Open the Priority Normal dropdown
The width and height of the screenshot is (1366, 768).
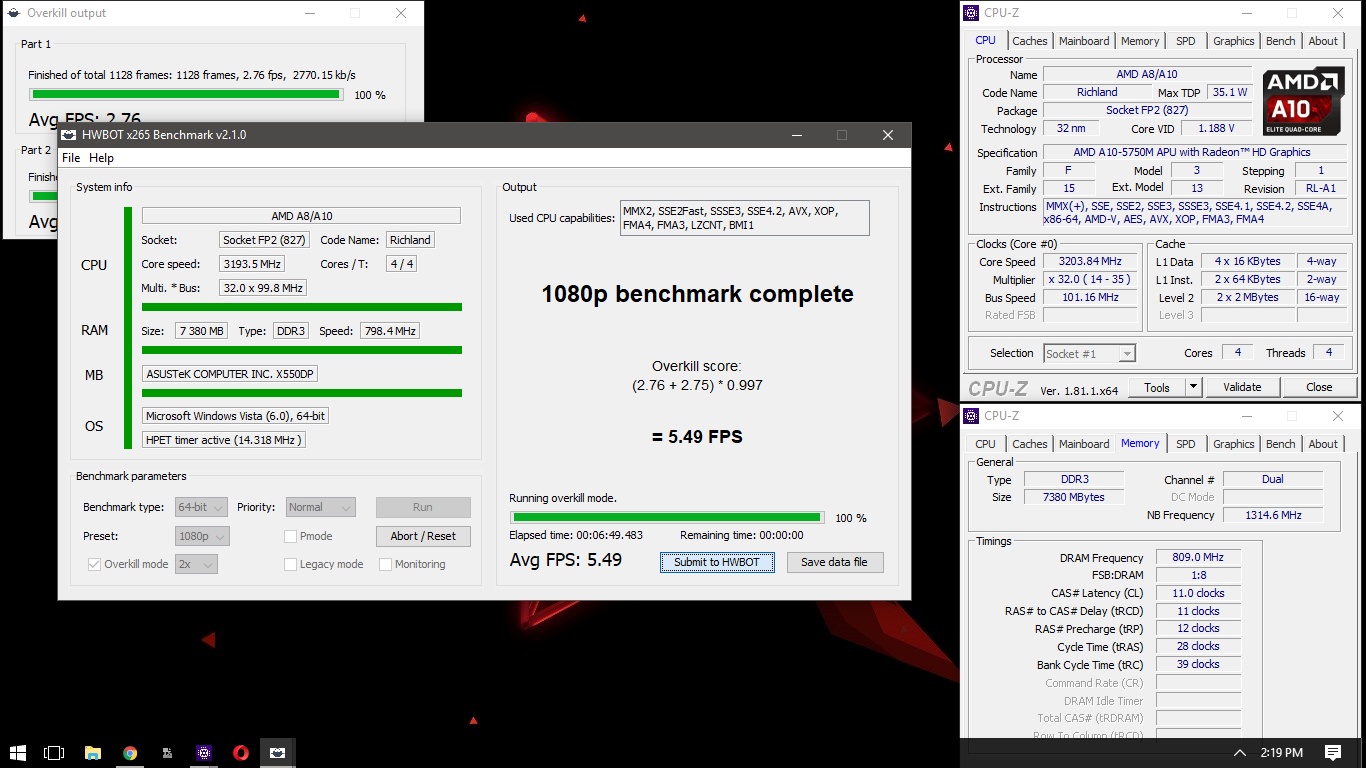[320, 507]
